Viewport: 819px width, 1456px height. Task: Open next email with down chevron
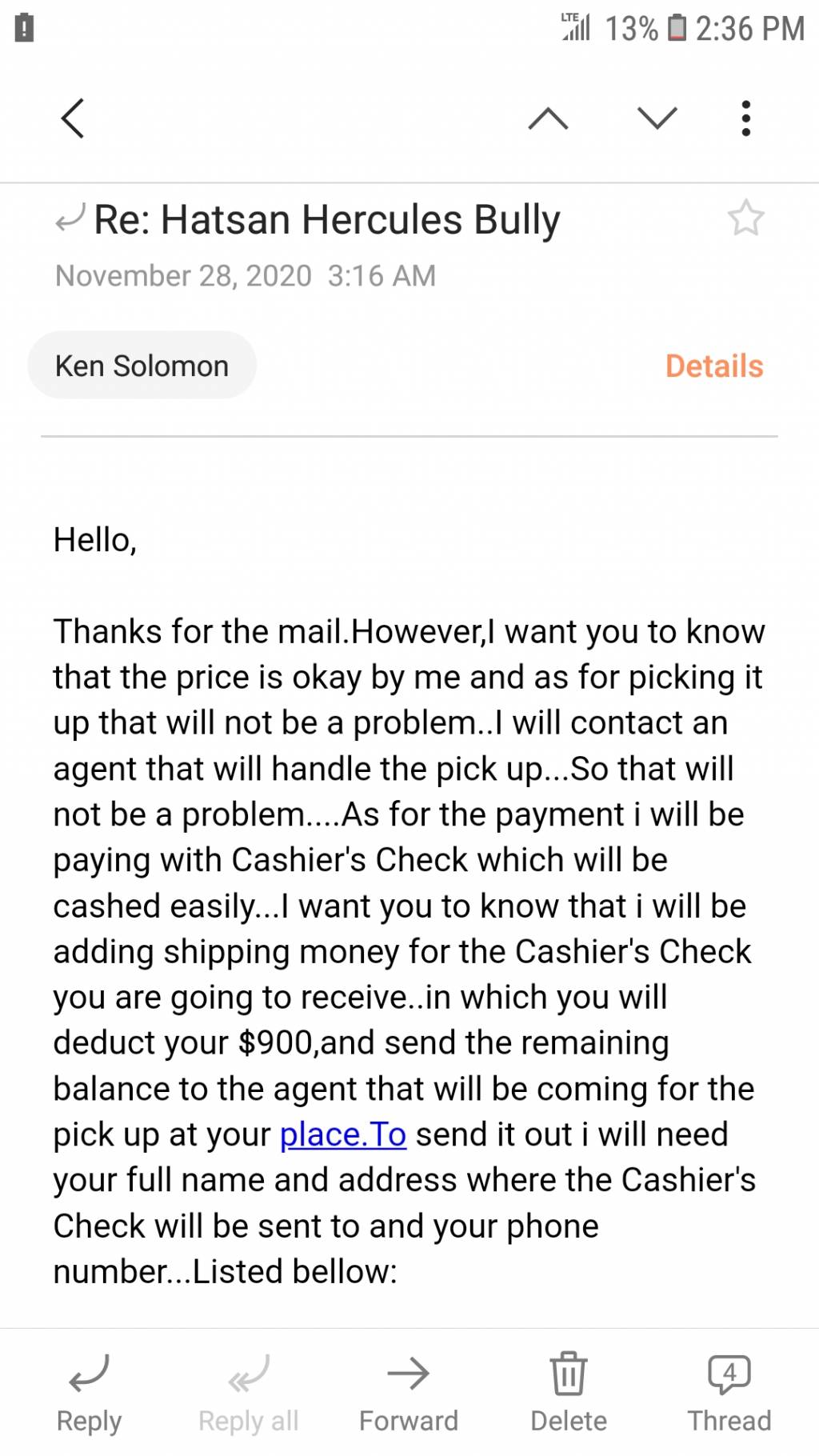point(657,118)
